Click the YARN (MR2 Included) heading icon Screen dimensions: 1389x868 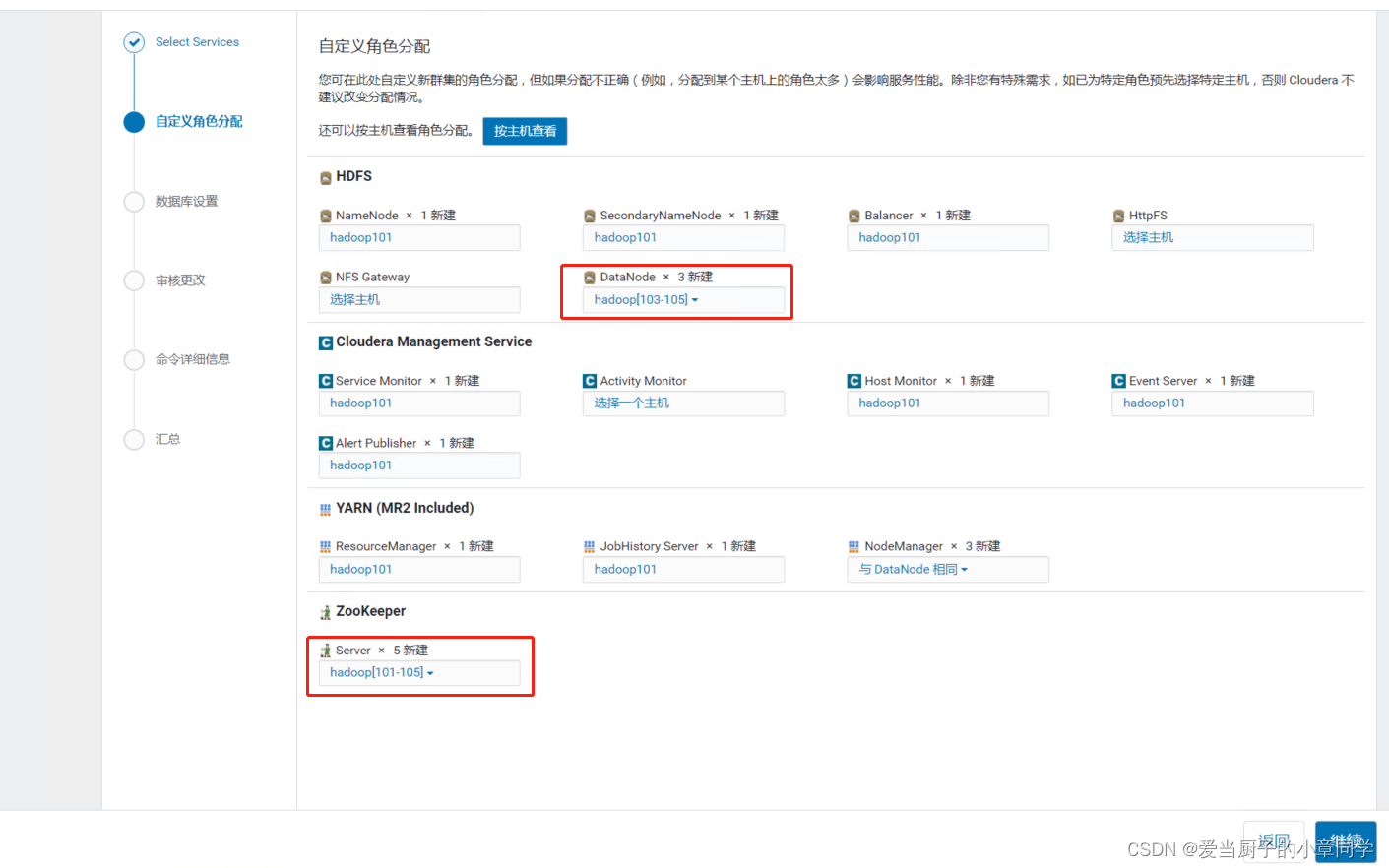326,510
